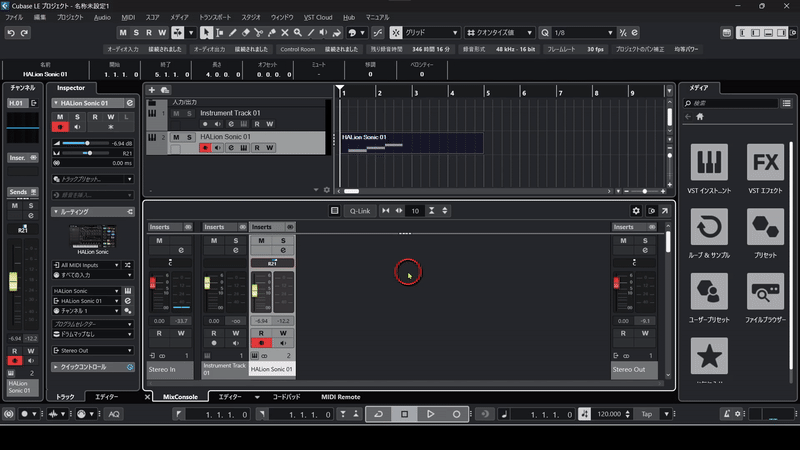
Task: Select the Color paint bucket tool
Action: (x=337, y=33)
